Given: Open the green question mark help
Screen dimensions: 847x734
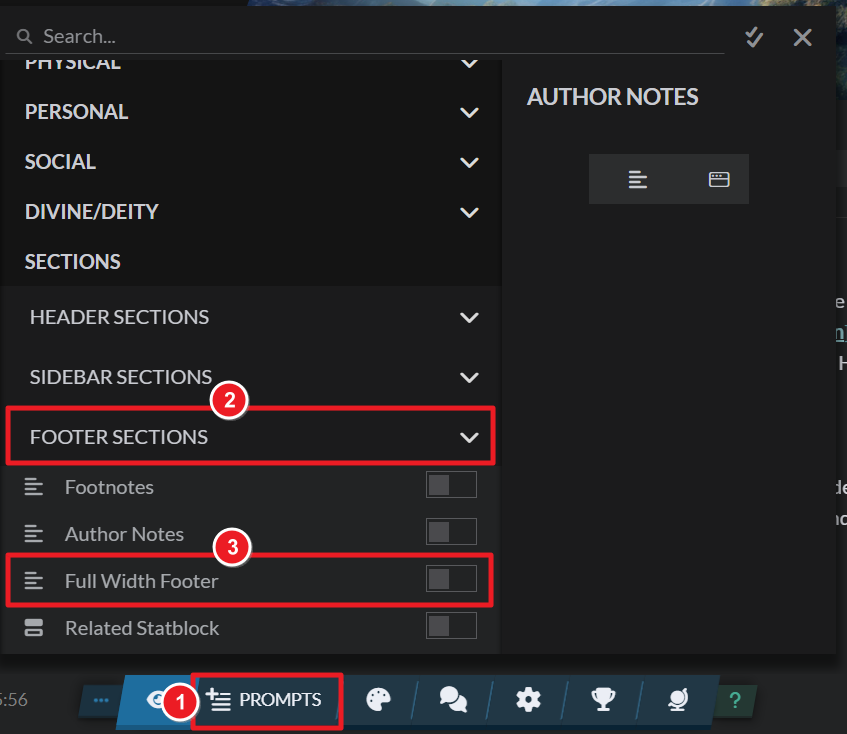Looking at the screenshot, I should coord(735,701).
